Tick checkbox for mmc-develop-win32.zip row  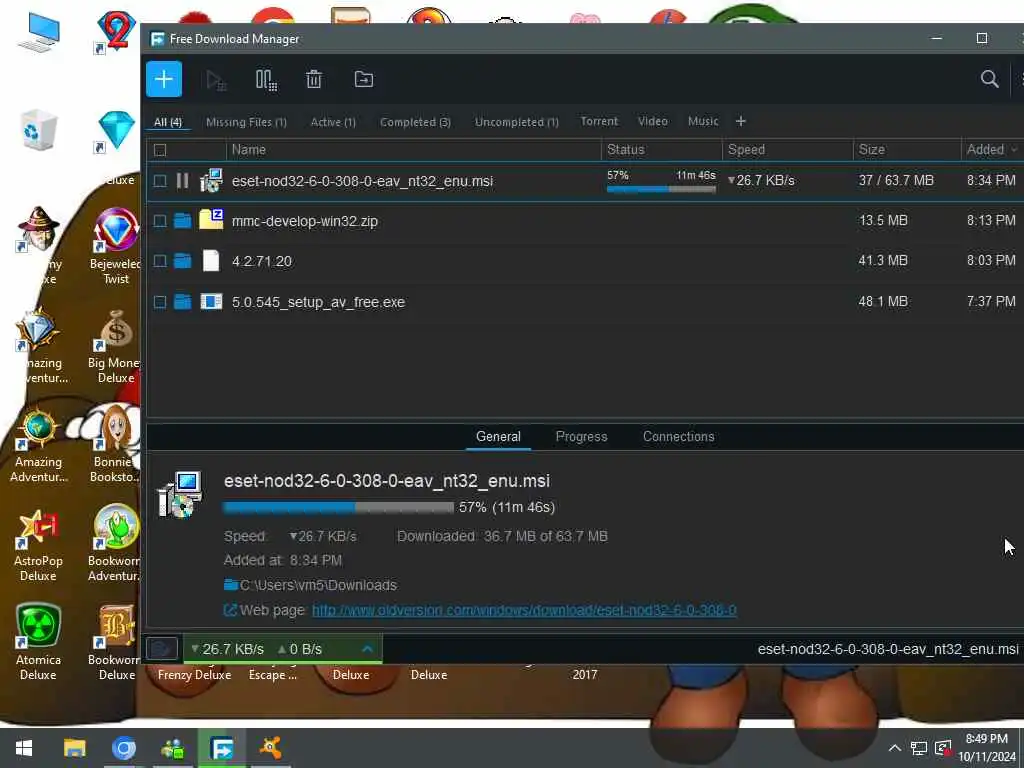tap(160, 221)
